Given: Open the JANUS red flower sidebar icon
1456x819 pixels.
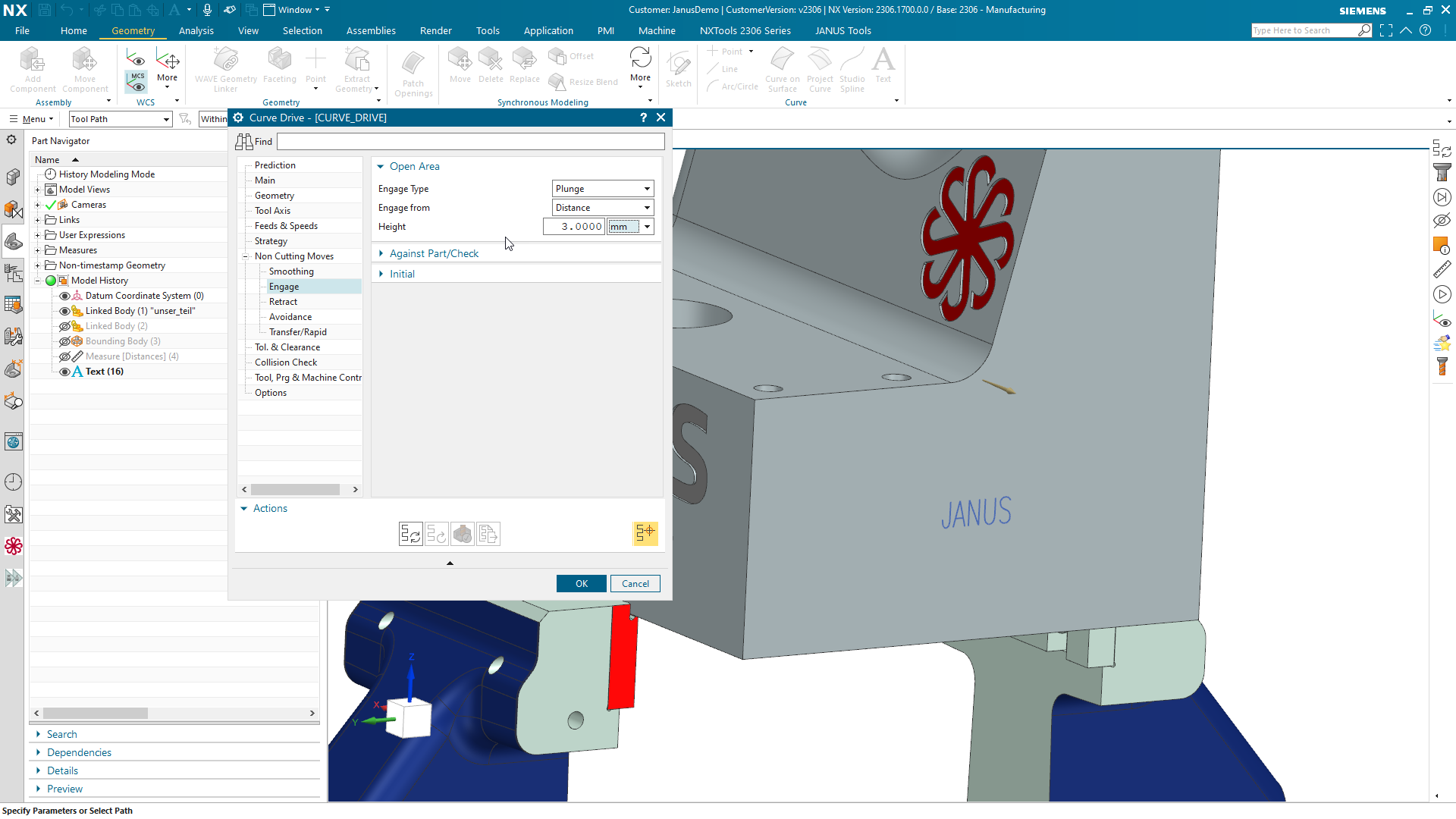Looking at the screenshot, I should [x=14, y=546].
